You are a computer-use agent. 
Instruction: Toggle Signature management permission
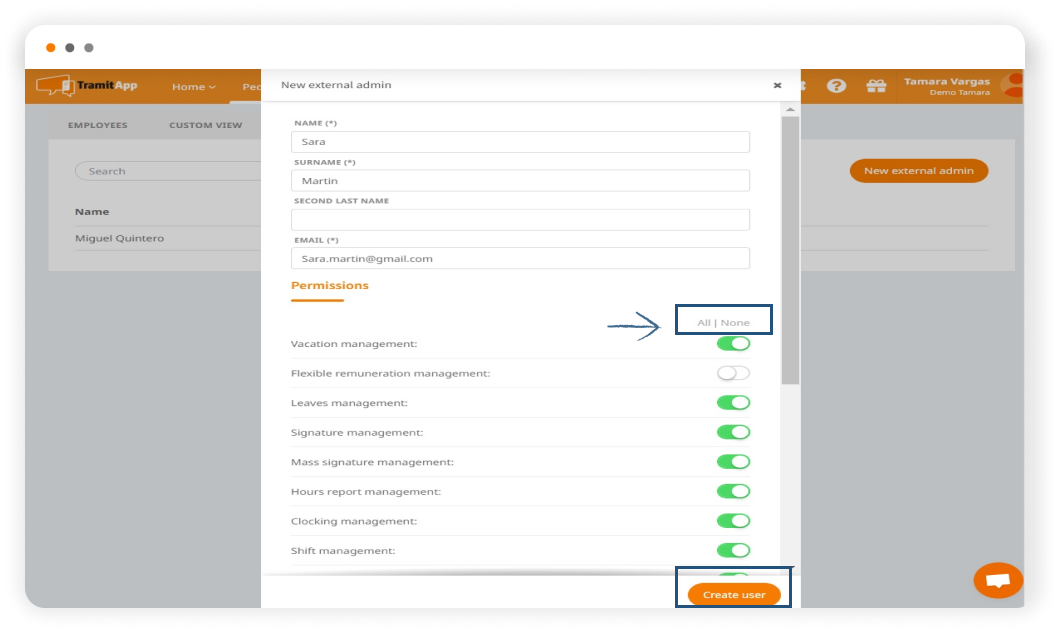733,432
